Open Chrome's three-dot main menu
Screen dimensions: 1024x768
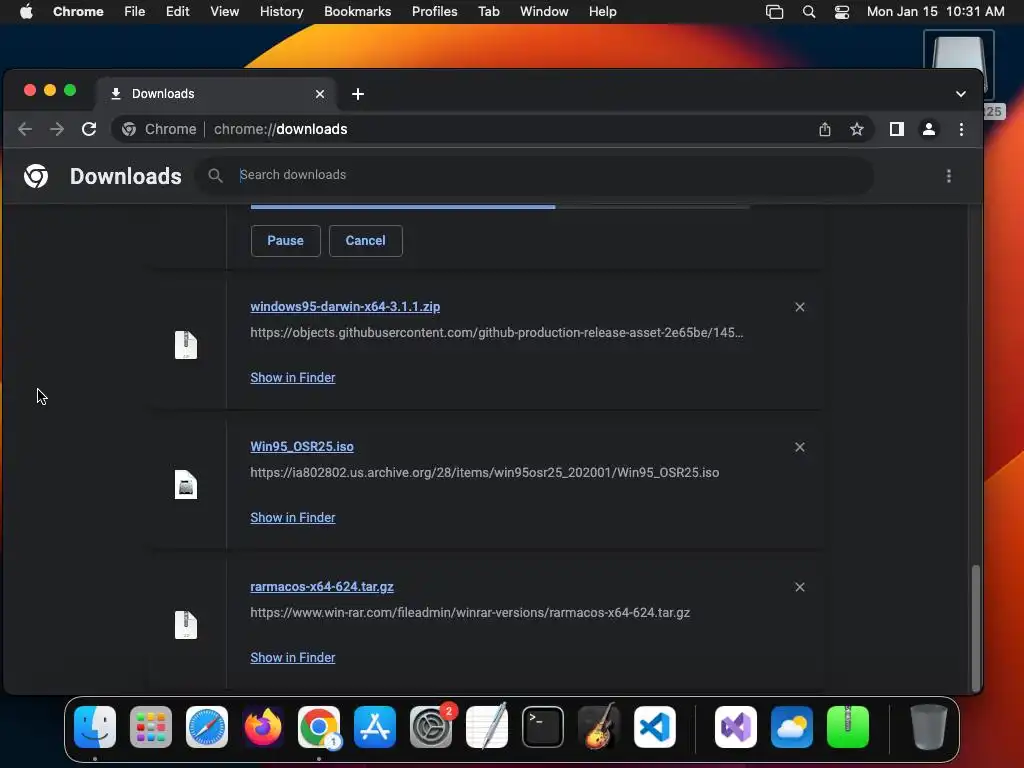(961, 129)
